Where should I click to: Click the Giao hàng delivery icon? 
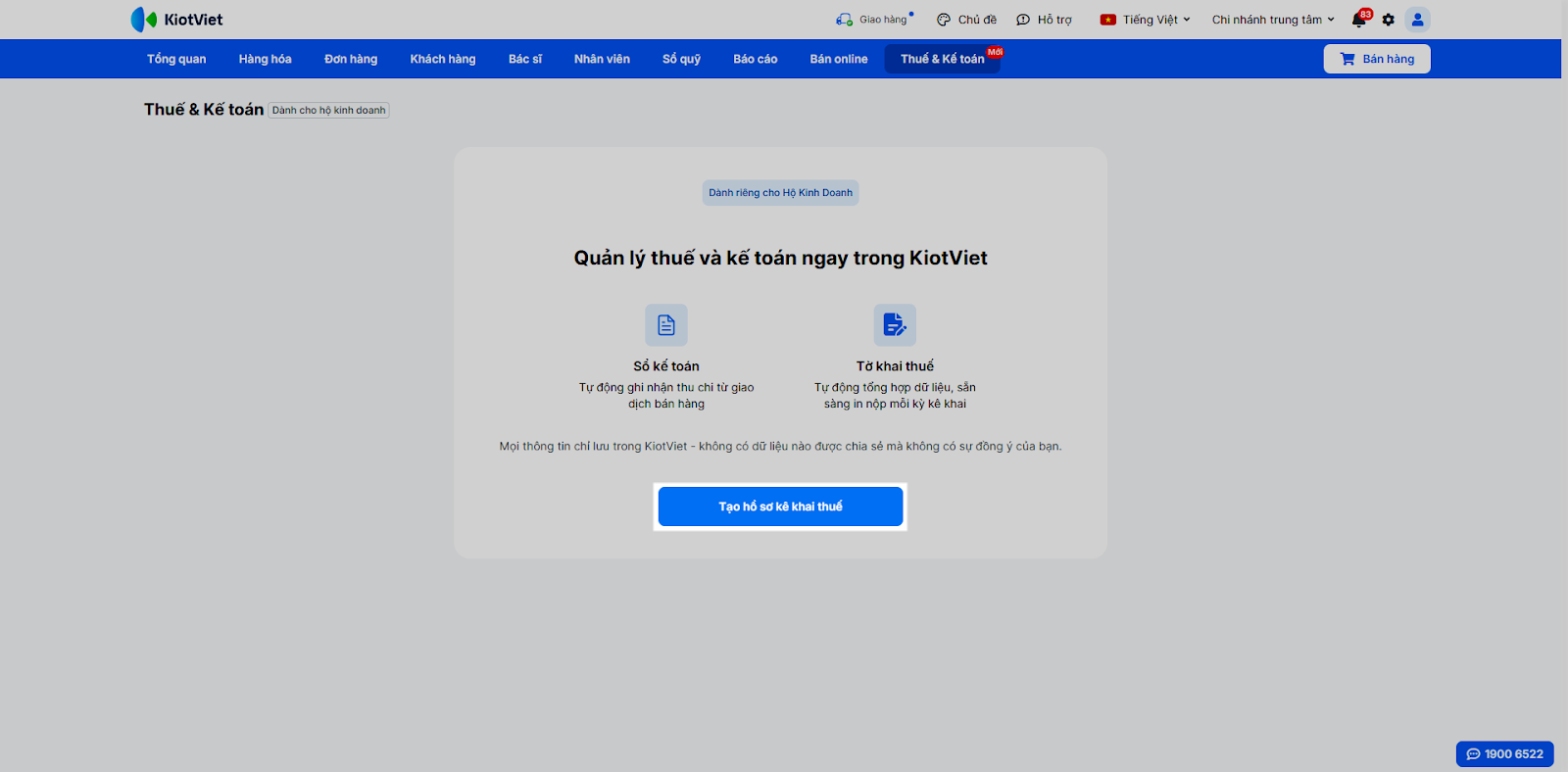844,20
